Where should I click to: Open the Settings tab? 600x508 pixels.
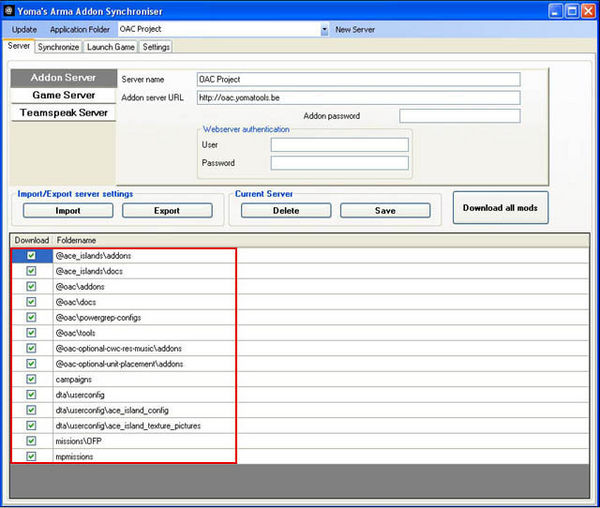pyautogui.click(x=156, y=47)
